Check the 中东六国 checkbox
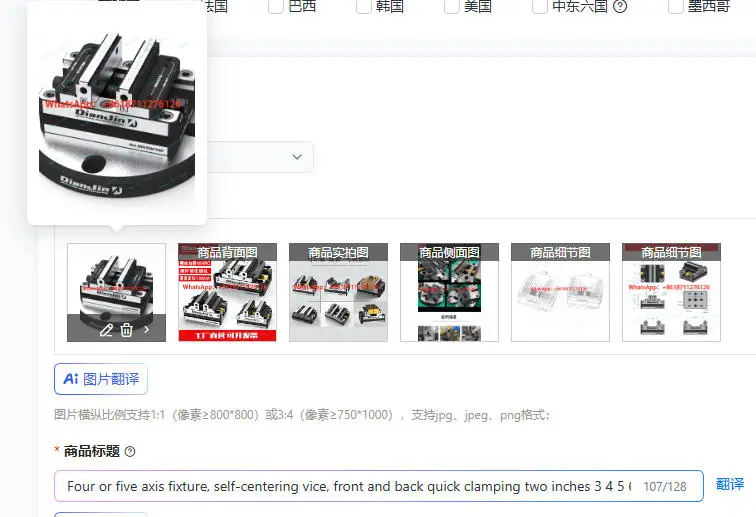This screenshot has width=756, height=517. pyautogui.click(x=540, y=6)
